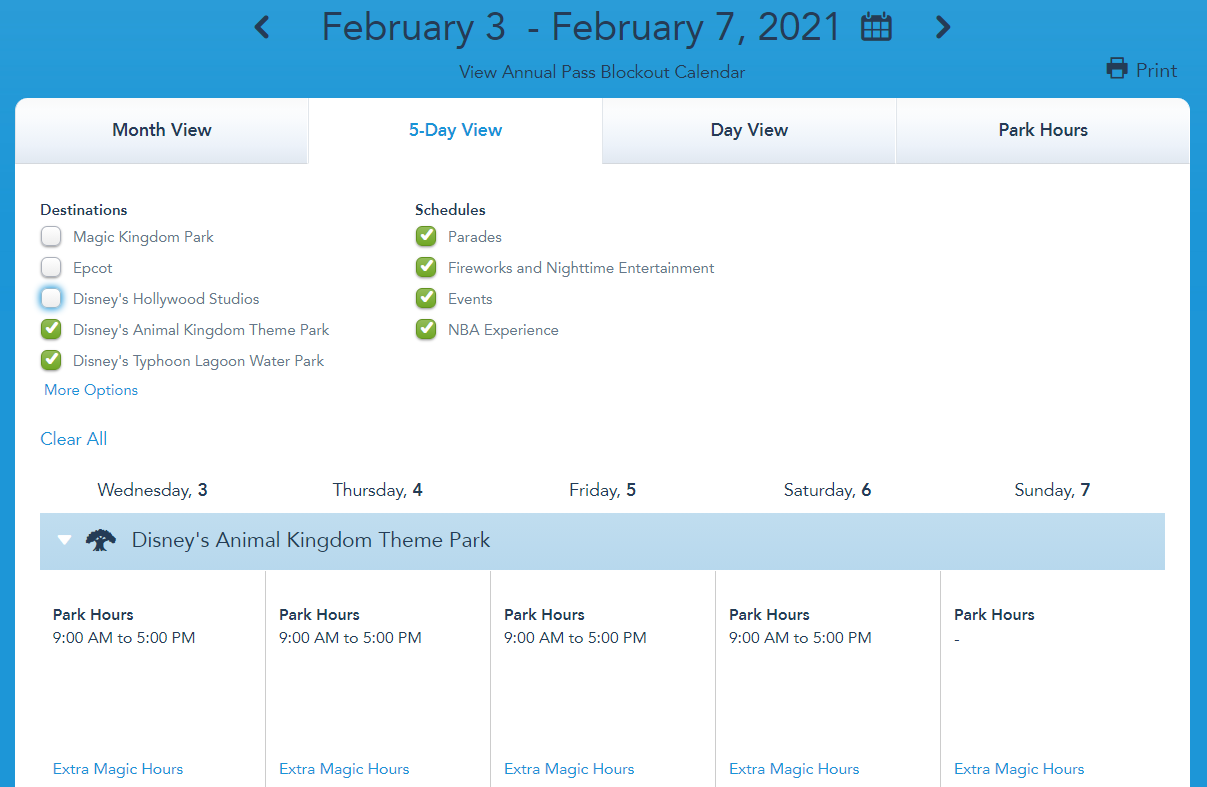Turn off the Parades schedule checkbox
The image size is (1207, 787).
click(x=426, y=237)
